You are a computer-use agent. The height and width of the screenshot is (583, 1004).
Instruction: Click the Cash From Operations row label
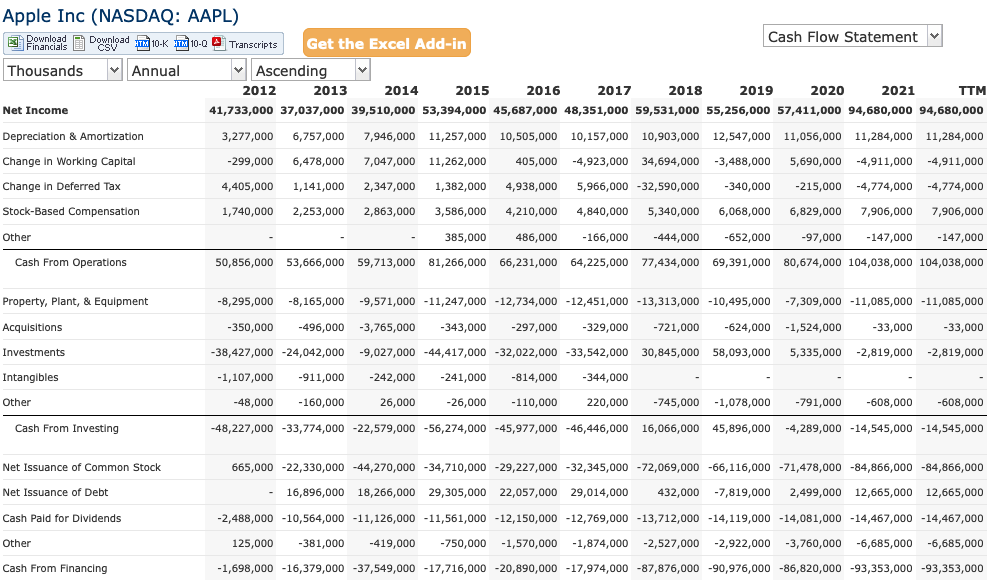pos(70,262)
